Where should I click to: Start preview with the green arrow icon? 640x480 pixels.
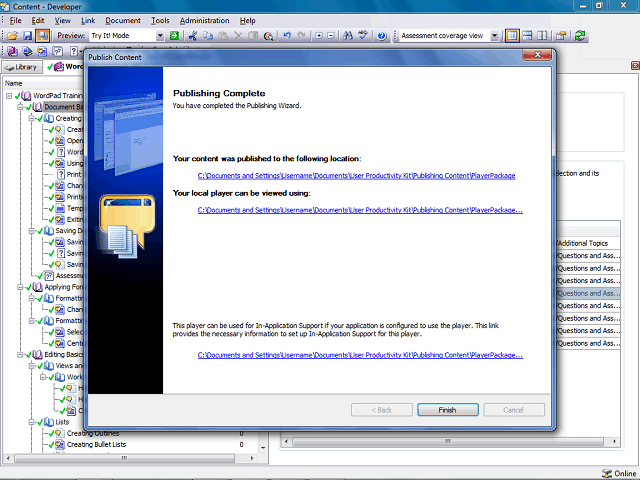point(174,36)
